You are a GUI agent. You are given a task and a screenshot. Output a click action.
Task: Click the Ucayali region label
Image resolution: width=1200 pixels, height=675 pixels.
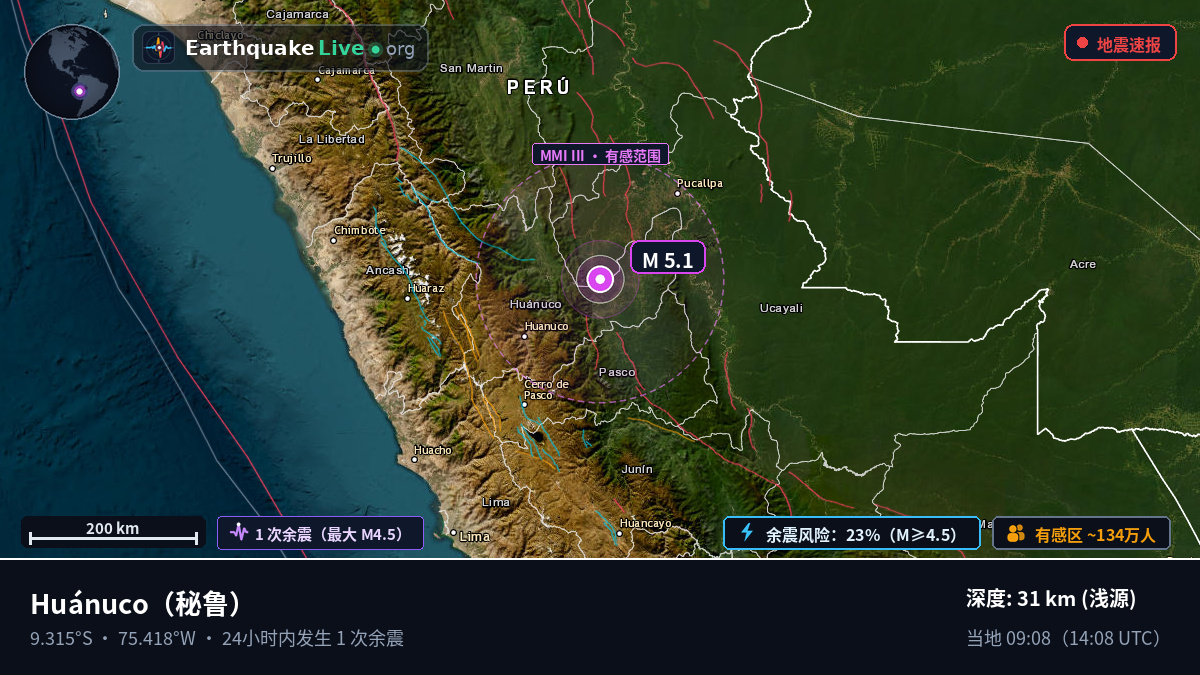click(781, 308)
